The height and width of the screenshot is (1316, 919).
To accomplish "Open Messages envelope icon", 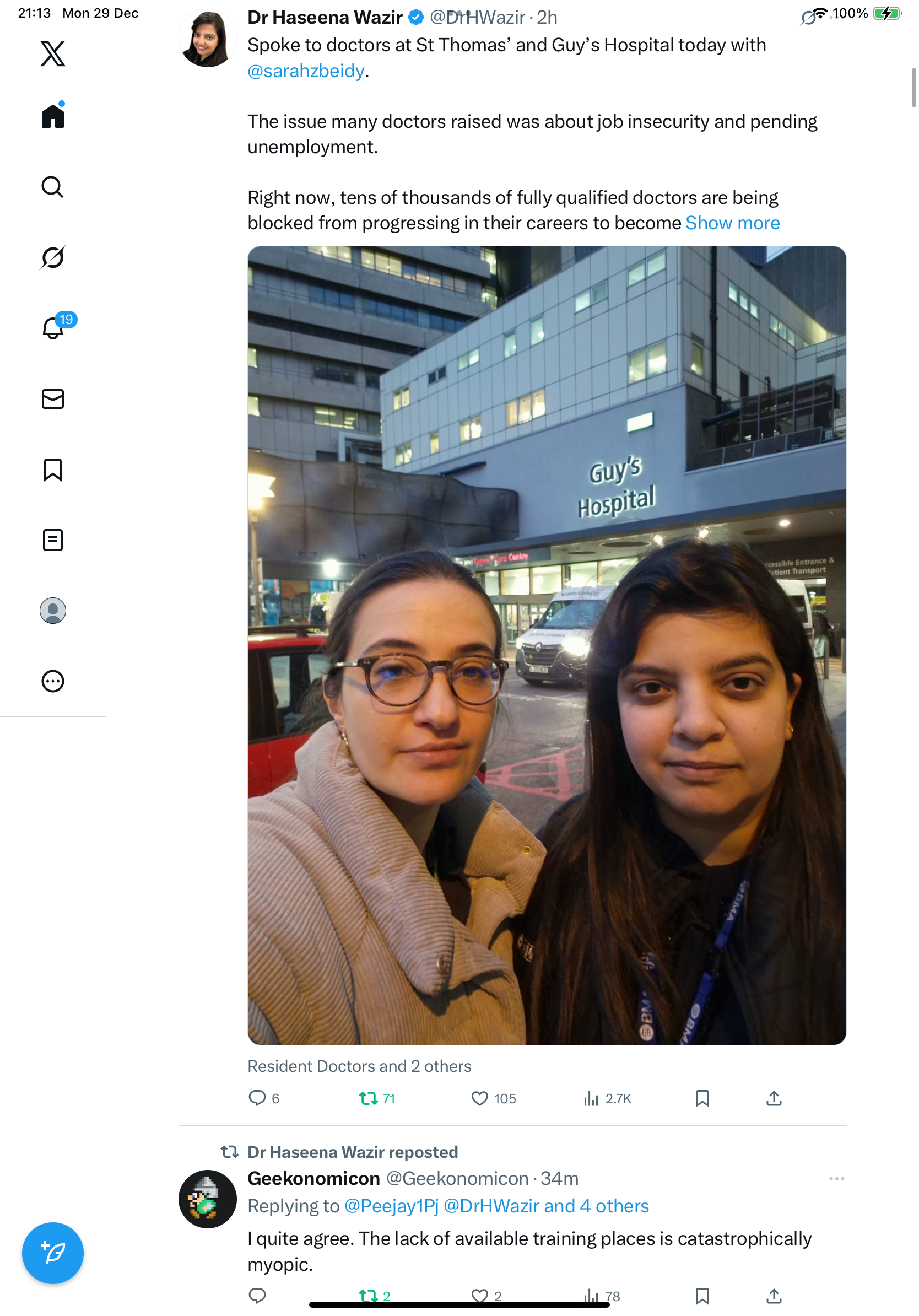I will (x=53, y=399).
